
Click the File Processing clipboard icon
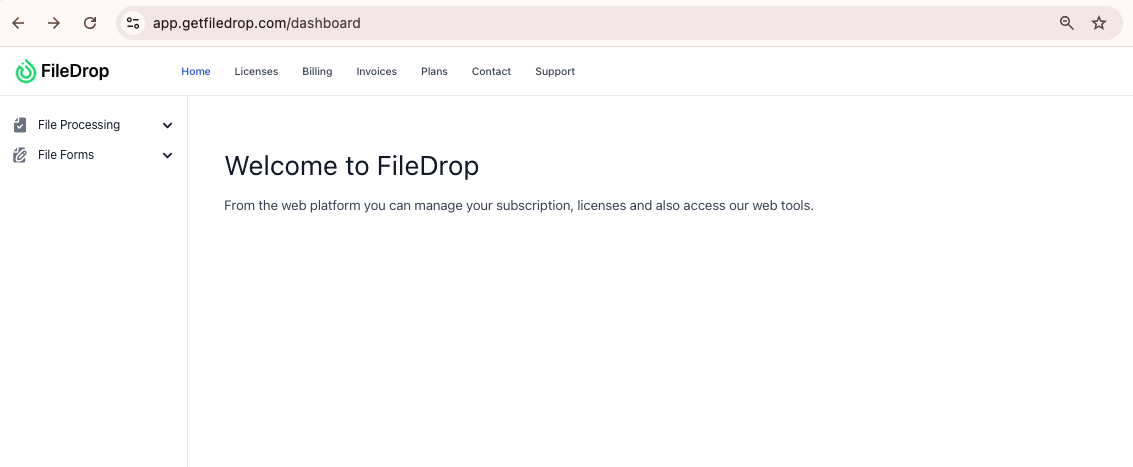[x=19, y=125]
